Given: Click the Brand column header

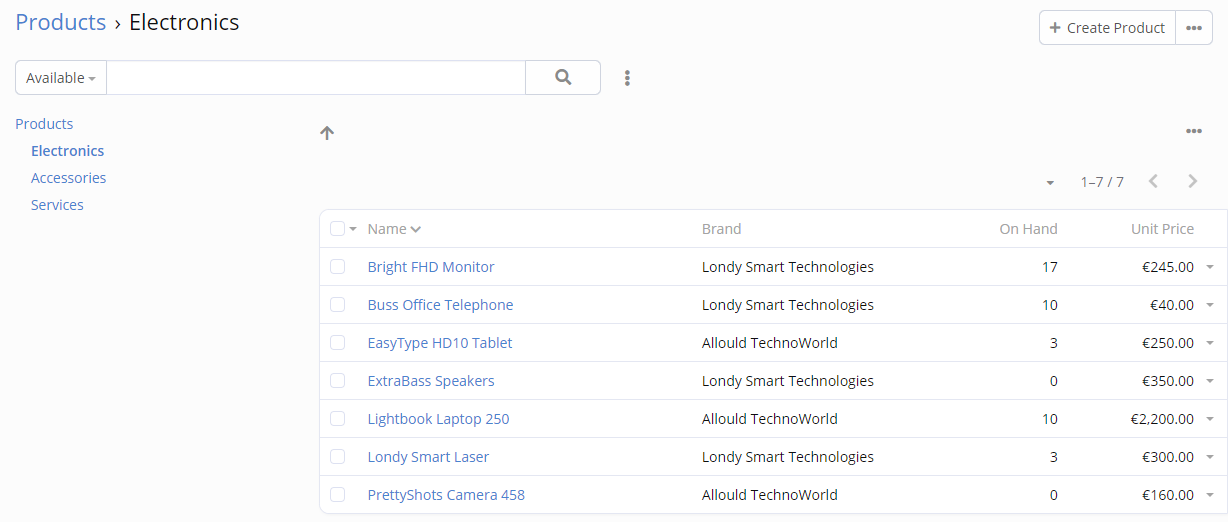Looking at the screenshot, I should pyautogui.click(x=722, y=229).
